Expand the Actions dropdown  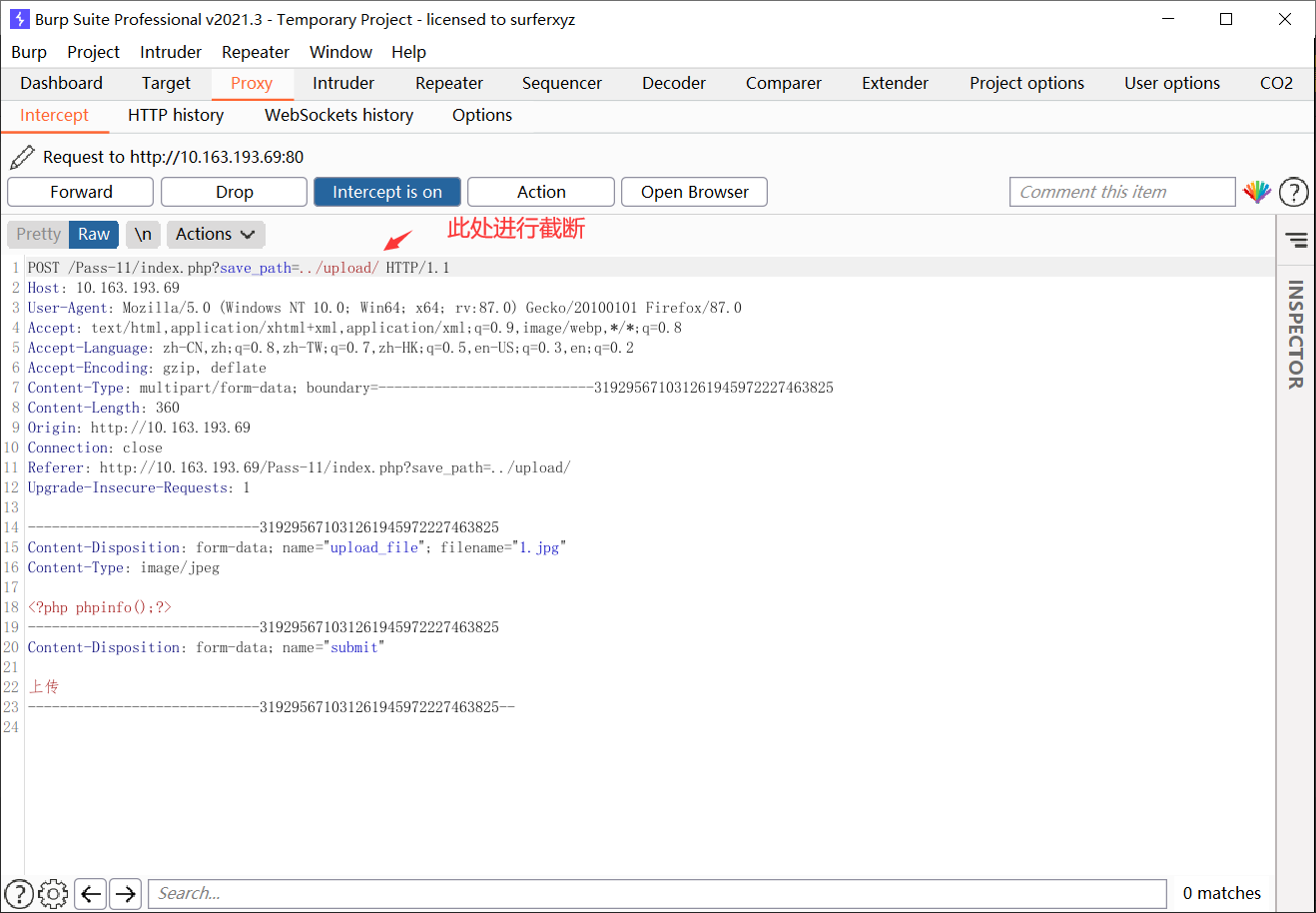tap(216, 234)
